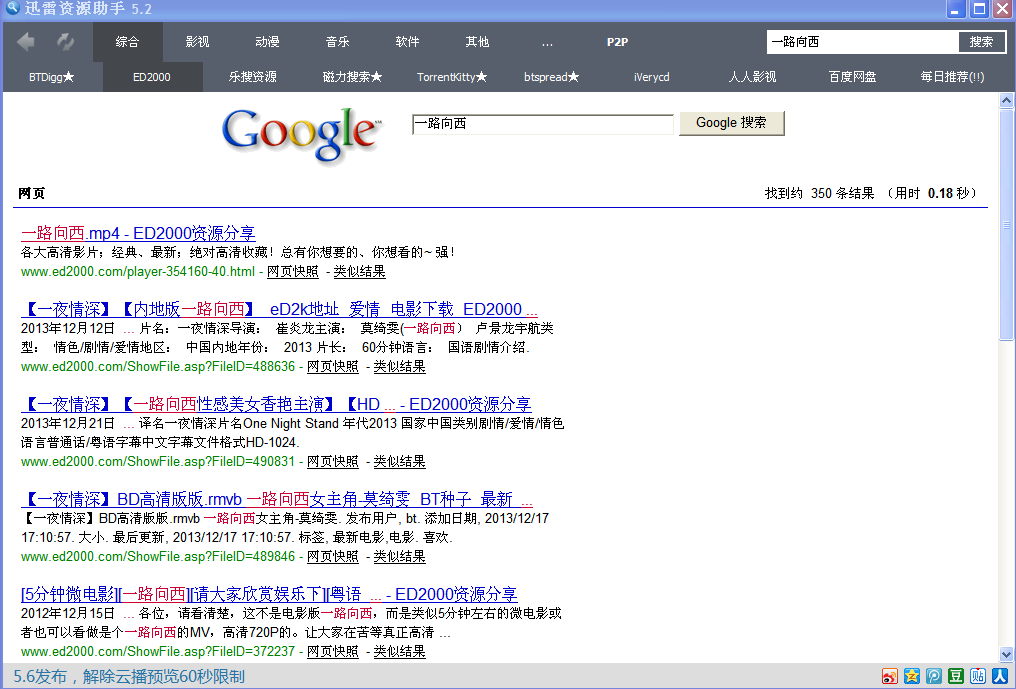Click the 找到约 350 条结果 count text
Screen dimensions: 1016x689
coord(819,193)
